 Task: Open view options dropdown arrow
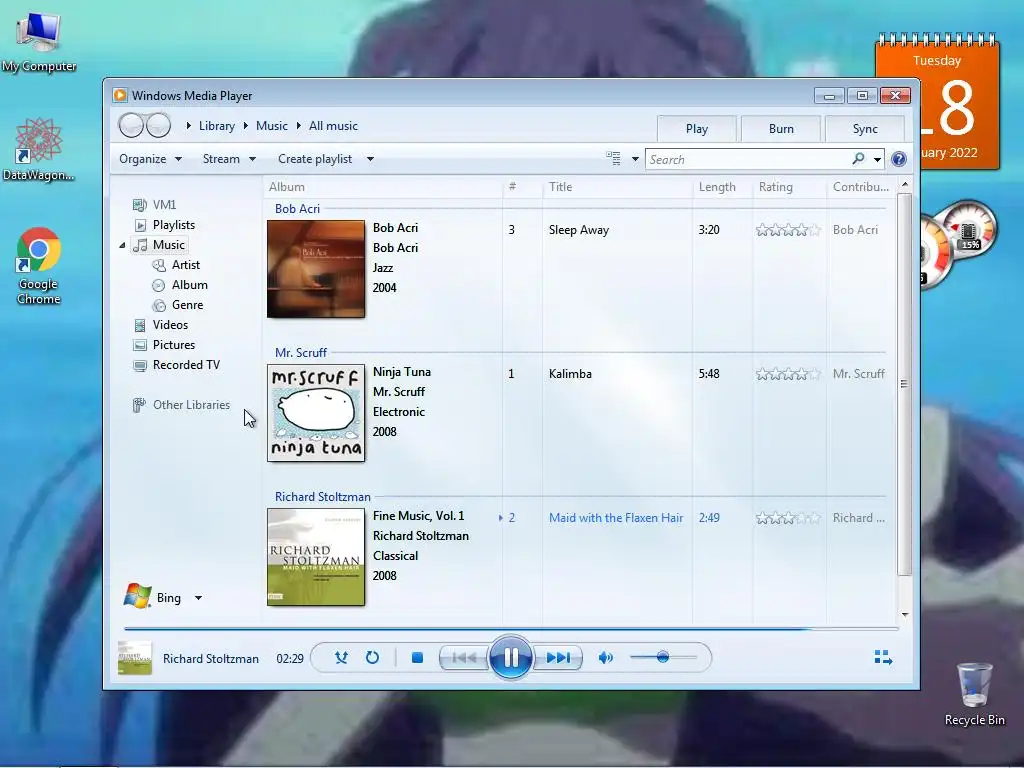tap(635, 159)
